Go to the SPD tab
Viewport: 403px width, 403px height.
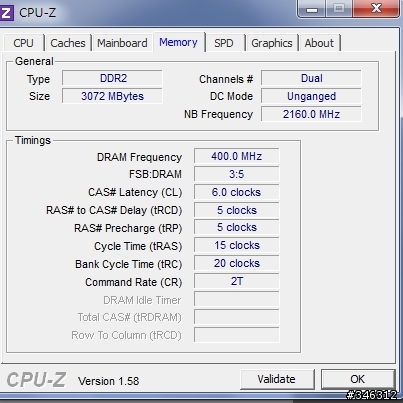point(224,43)
